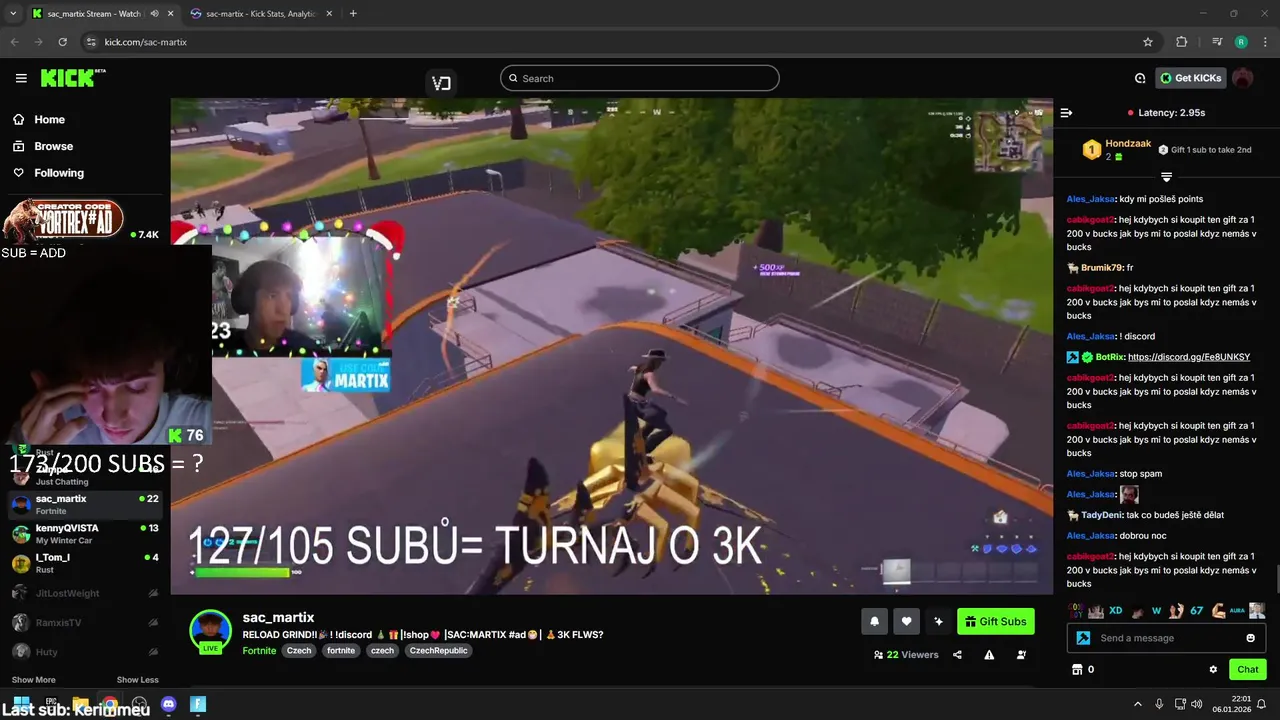Open Kick sidebar hamburger menu
Viewport: 1280px width, 720px height.
(x=21, y=78)
